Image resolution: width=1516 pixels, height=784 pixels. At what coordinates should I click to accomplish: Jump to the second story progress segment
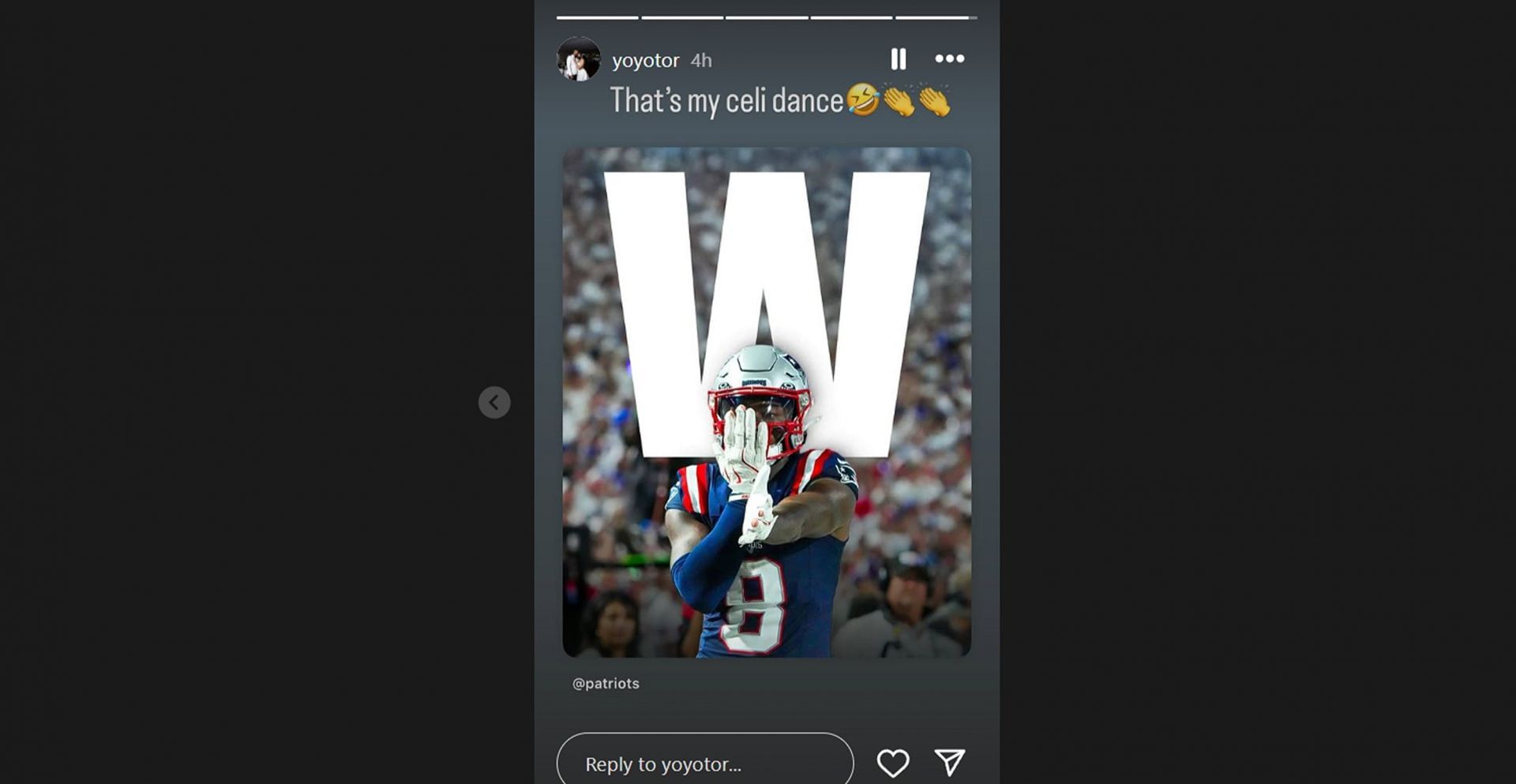682,17
